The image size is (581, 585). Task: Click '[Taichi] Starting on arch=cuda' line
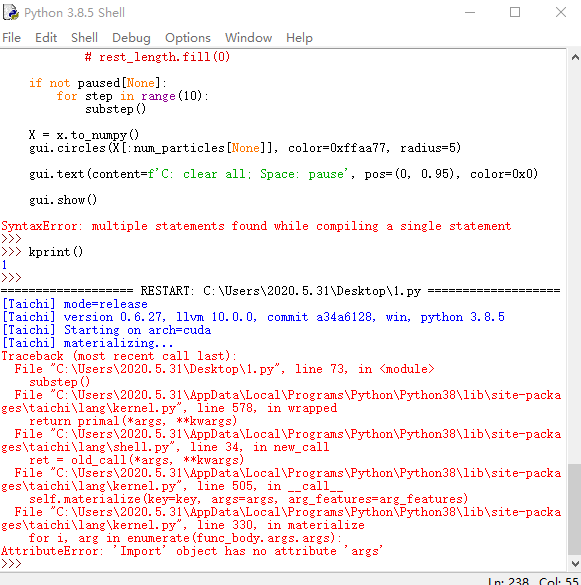pos(106,330)
